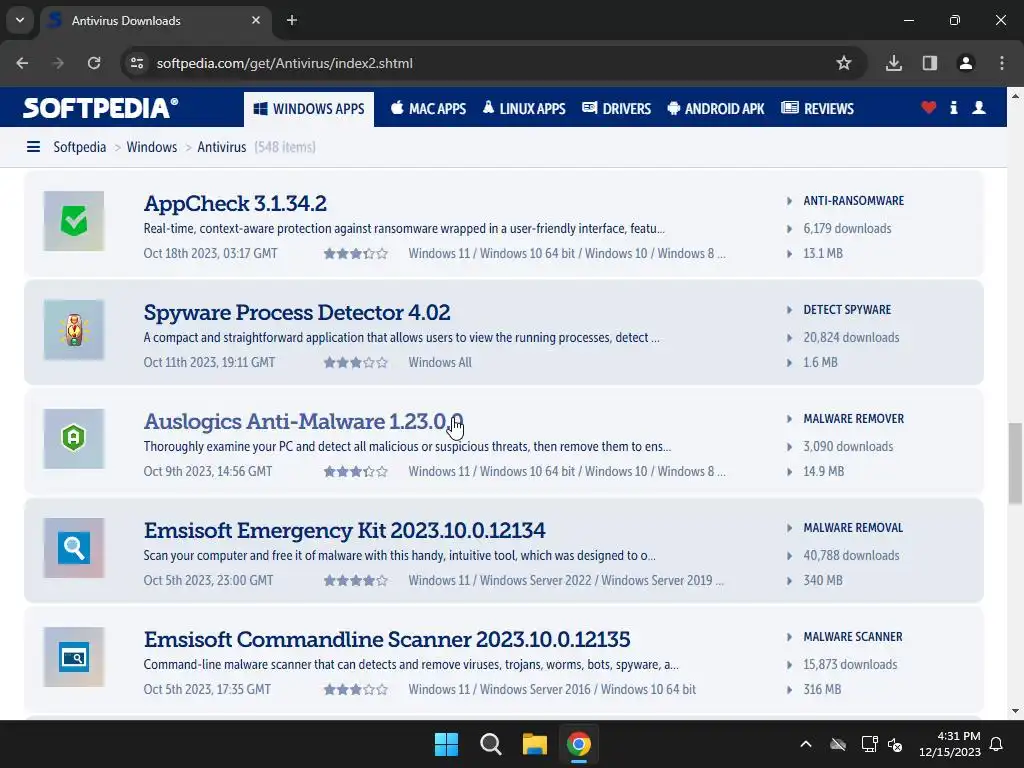Open the red heart favorites icon
This screenshot has height=768, width=1024.
929,108
